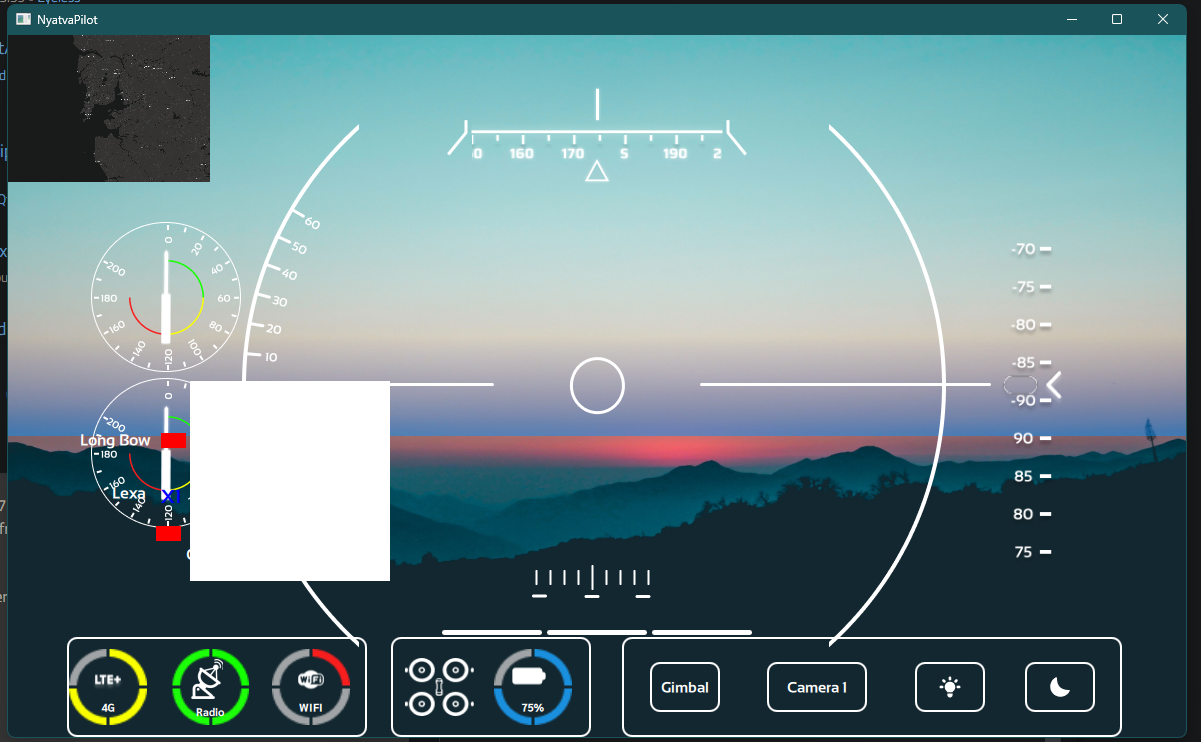Image resolution: width=1201 pixels, height=742 pixels.
Task: Click the WIFI signal indicator
Action: coord(311,686)
